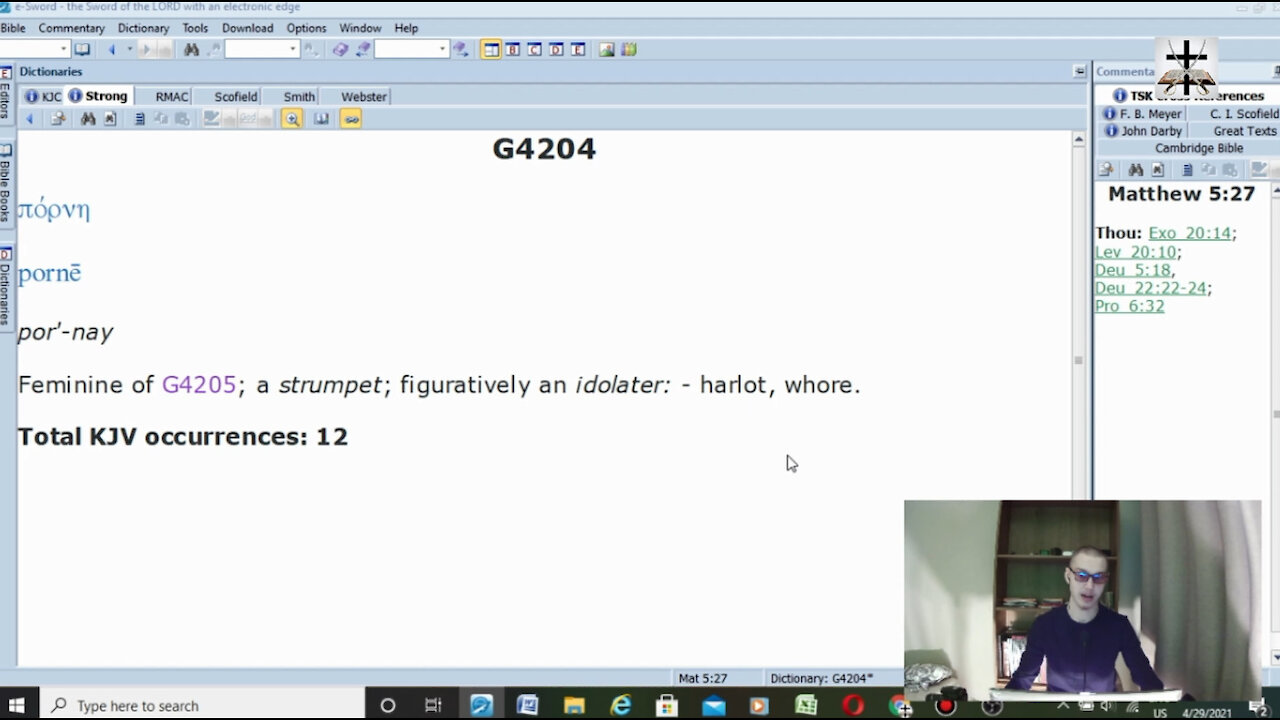1280x720 pixels.
Task: Toggle the E (Editors) layout button
Action: [578, 49]
